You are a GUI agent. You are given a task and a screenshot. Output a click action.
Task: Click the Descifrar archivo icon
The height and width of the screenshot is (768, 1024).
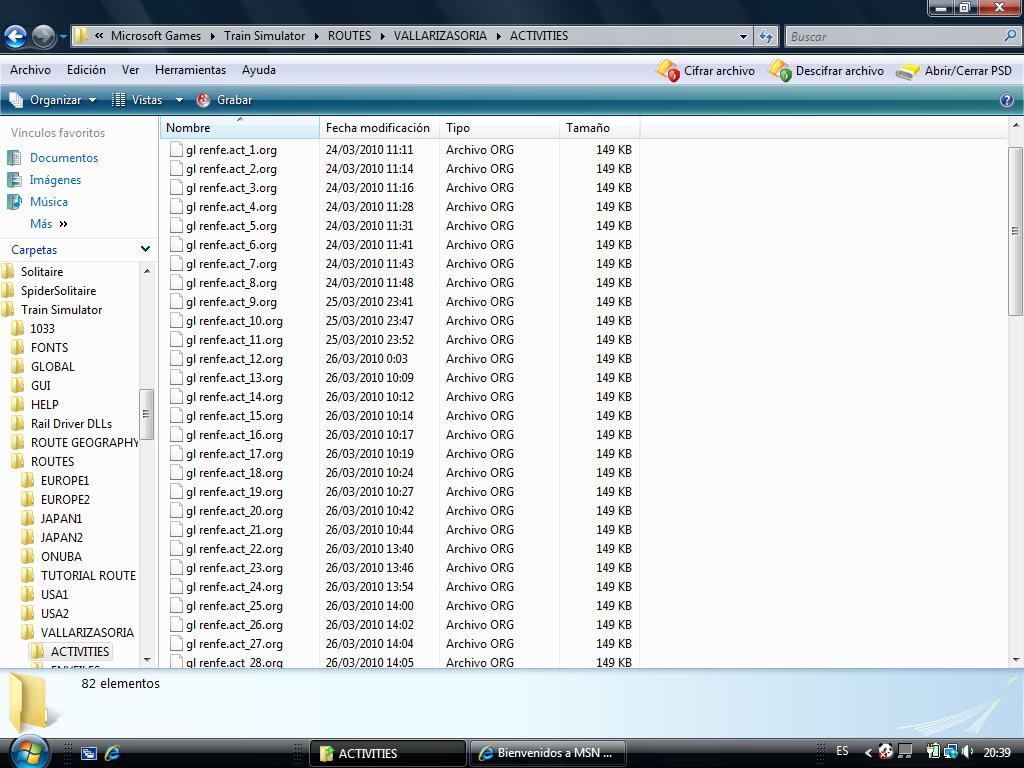click(779, 71)
